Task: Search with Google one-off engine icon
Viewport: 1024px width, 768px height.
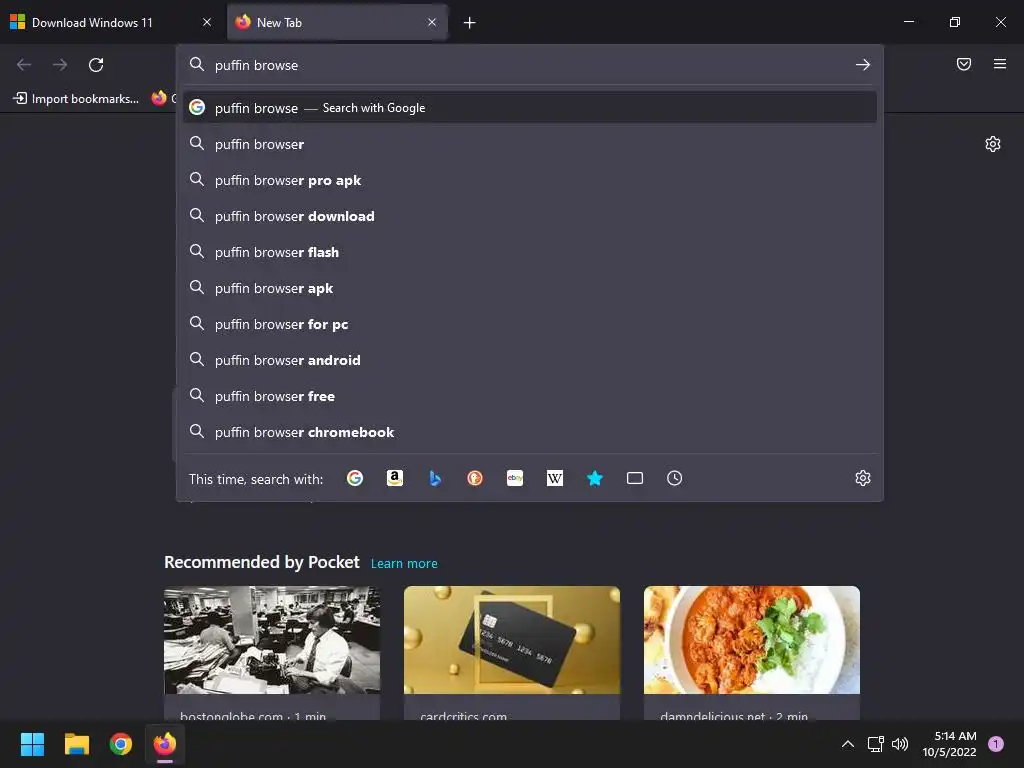Action: click(x=355, y=479)
